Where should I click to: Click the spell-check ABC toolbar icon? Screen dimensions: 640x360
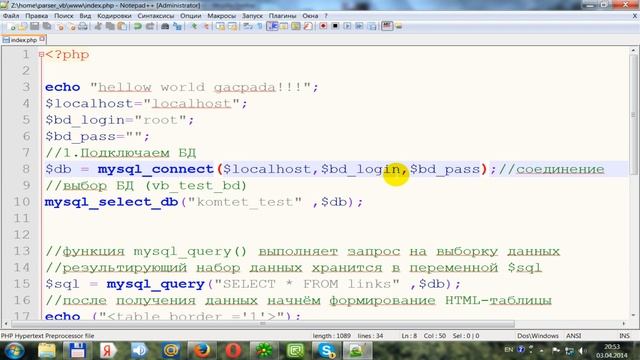click(x=387, y=27)
